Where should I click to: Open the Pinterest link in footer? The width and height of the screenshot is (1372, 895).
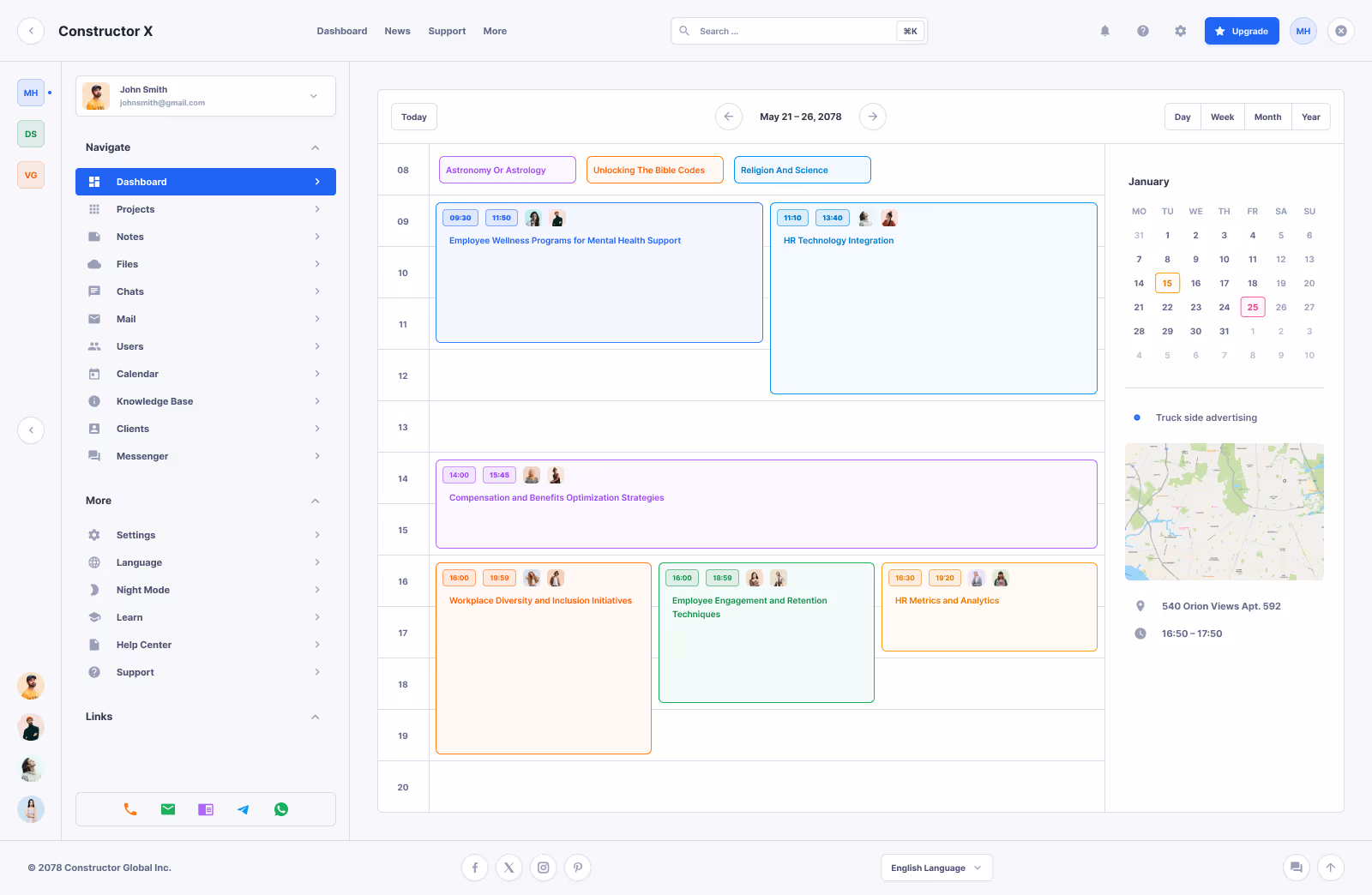[x=578, y=868]
